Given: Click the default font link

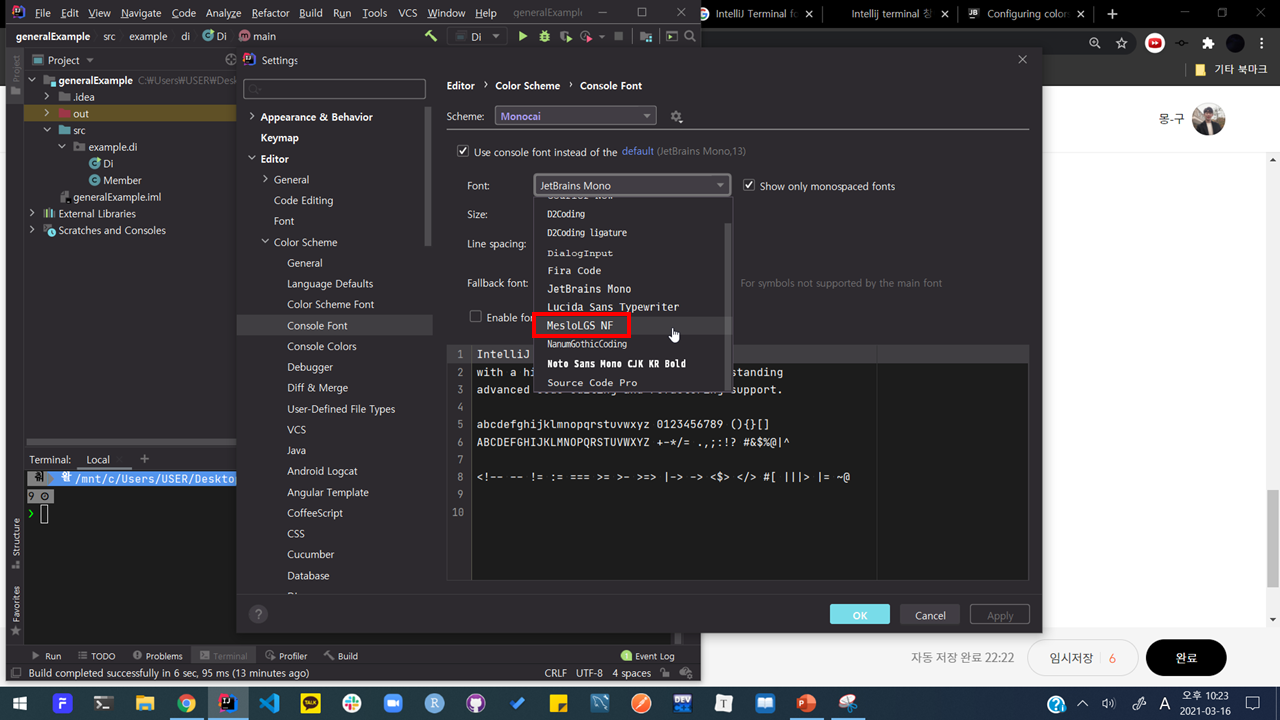Looking at the screenshot, I should coord(637,151).
